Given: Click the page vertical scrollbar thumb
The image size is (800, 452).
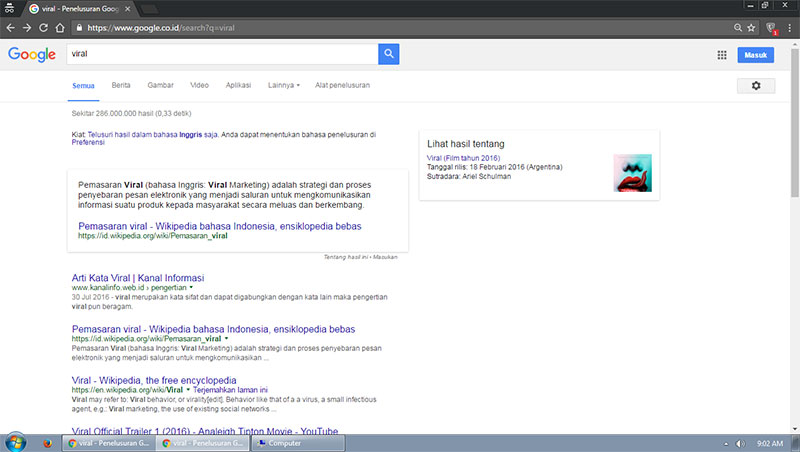Looking at the screenshot, I should [x=795, y=122].
